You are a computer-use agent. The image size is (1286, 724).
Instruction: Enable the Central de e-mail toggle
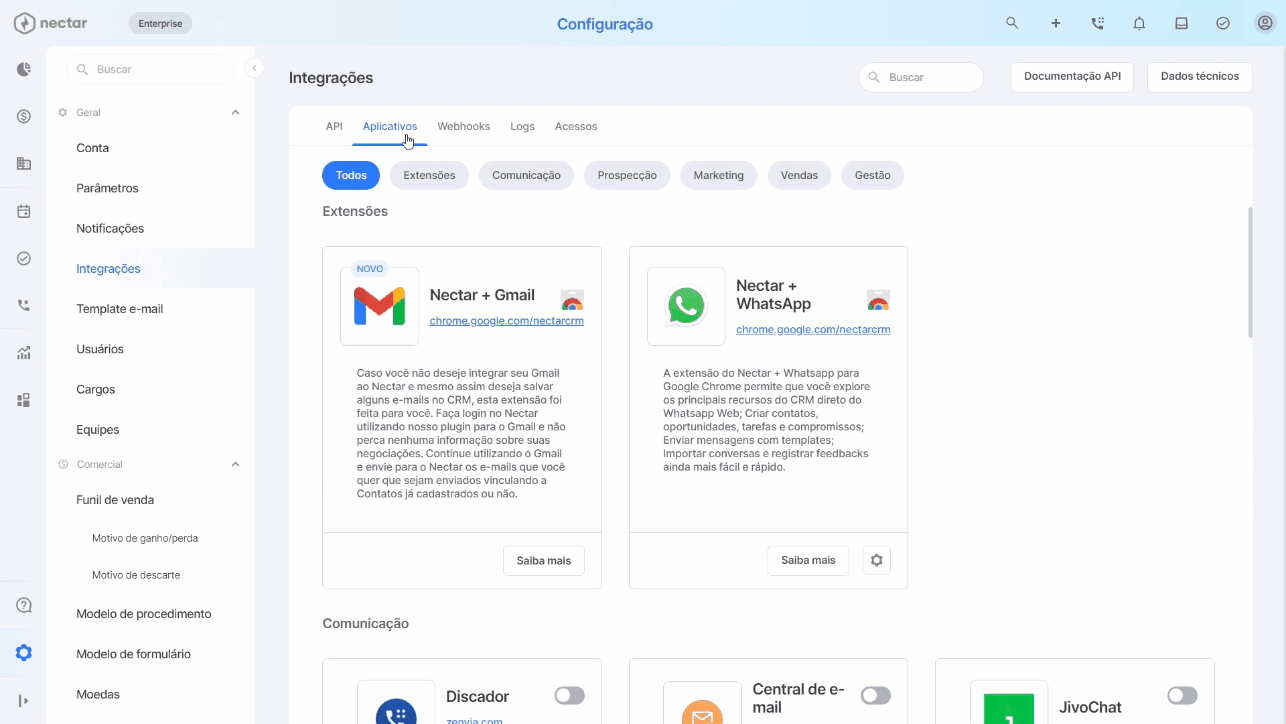875,695
